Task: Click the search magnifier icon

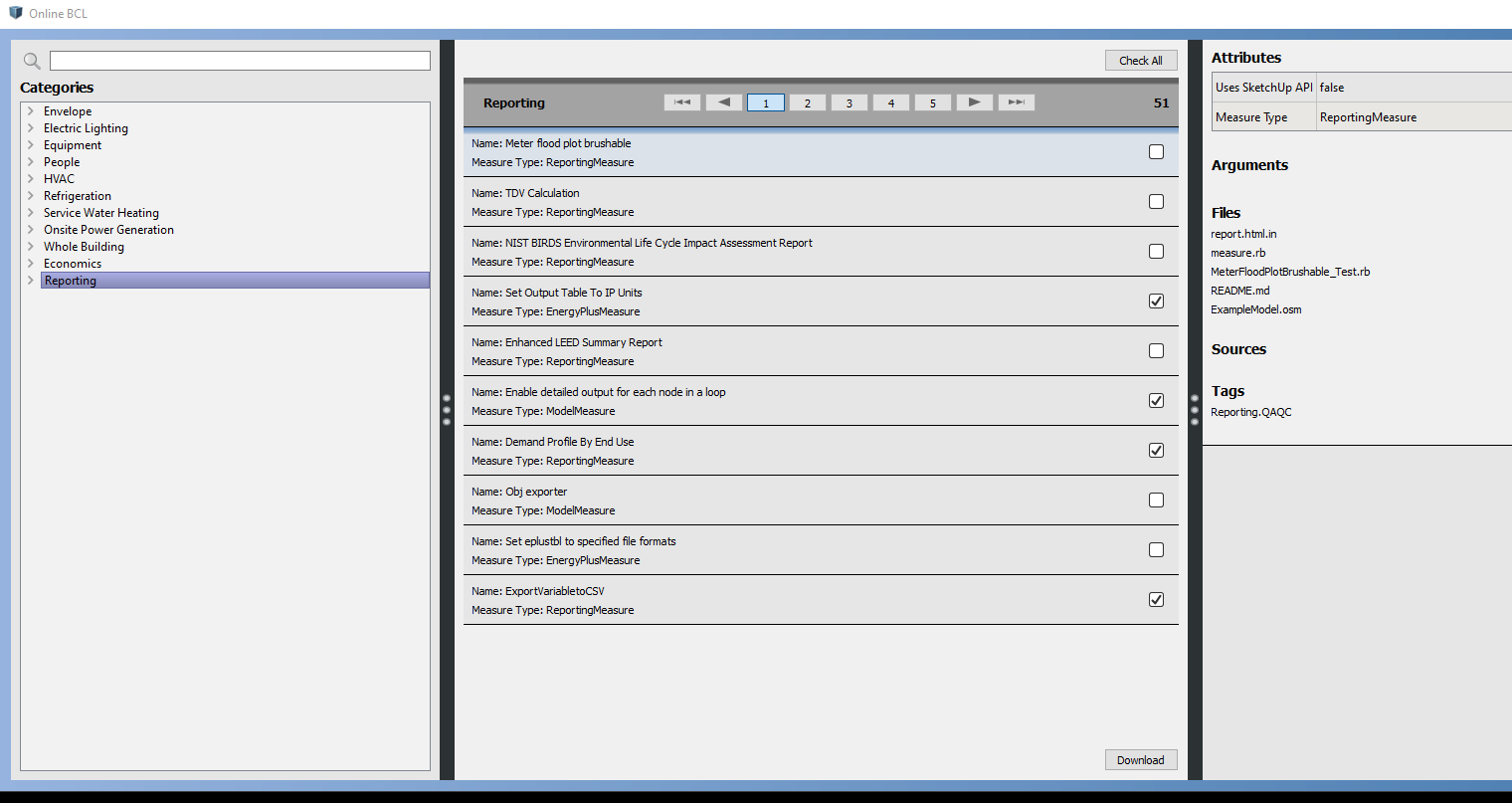Action: coord(32,61)
